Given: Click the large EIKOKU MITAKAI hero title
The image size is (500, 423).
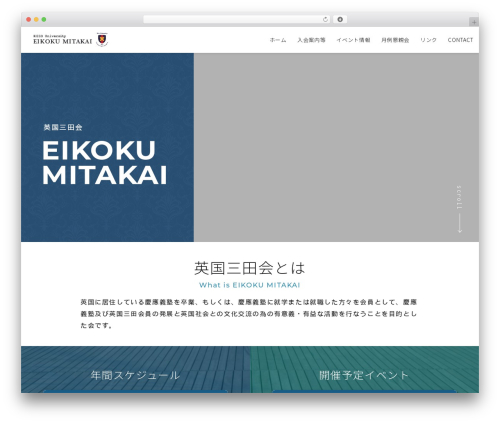Looking at the screenshot, I should point(104,162).
